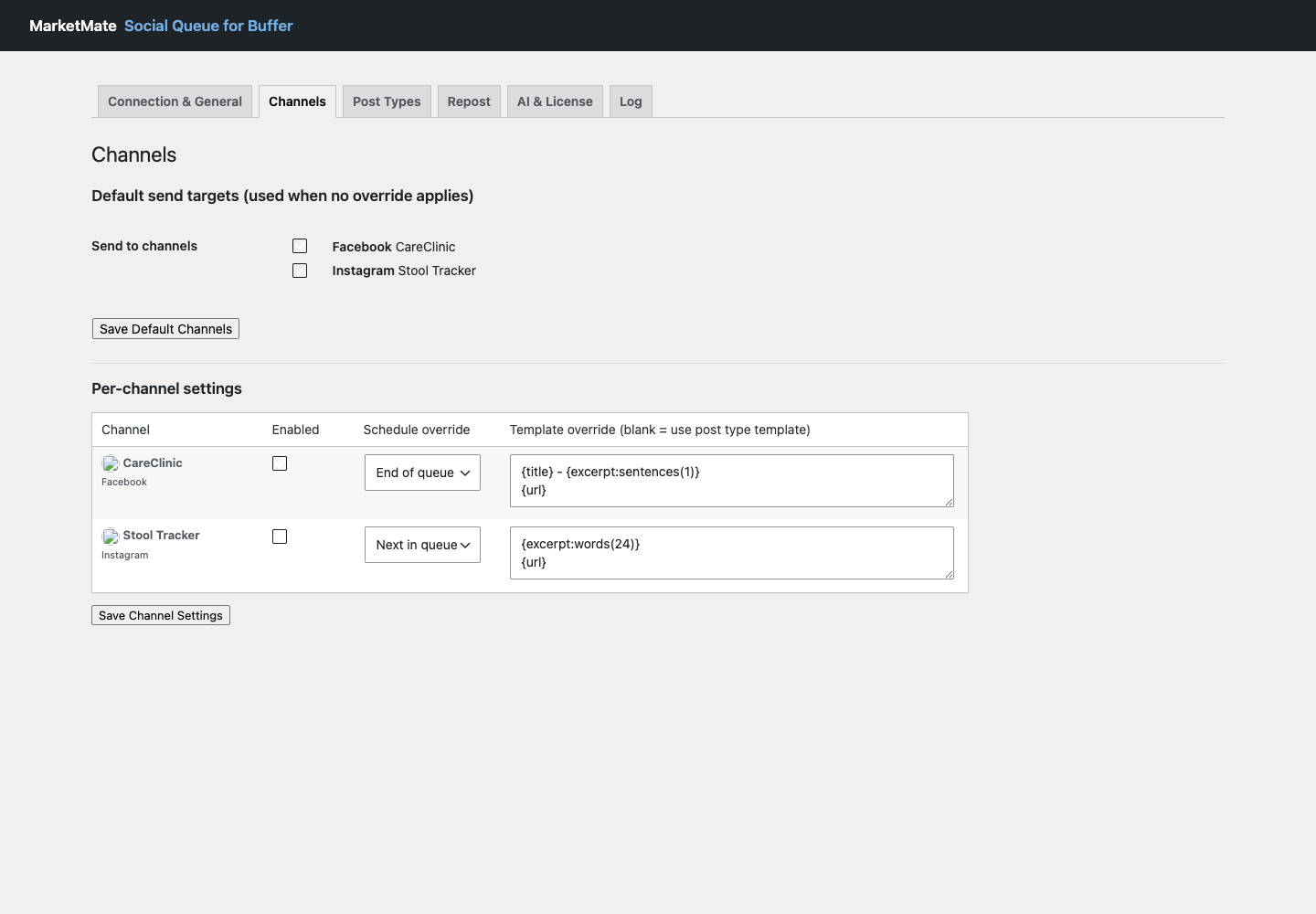
Task: Click the Per-channel settings heading
Action: [166, 388]
